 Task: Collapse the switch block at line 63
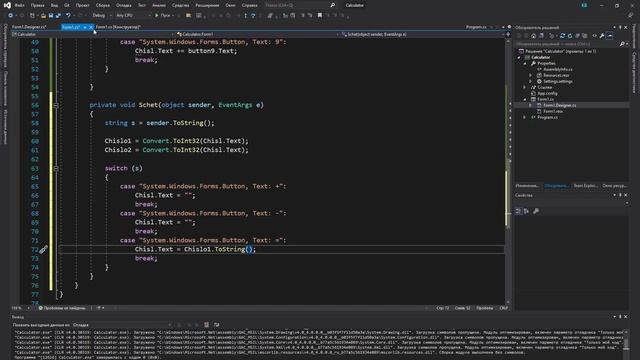pos(56,168)
